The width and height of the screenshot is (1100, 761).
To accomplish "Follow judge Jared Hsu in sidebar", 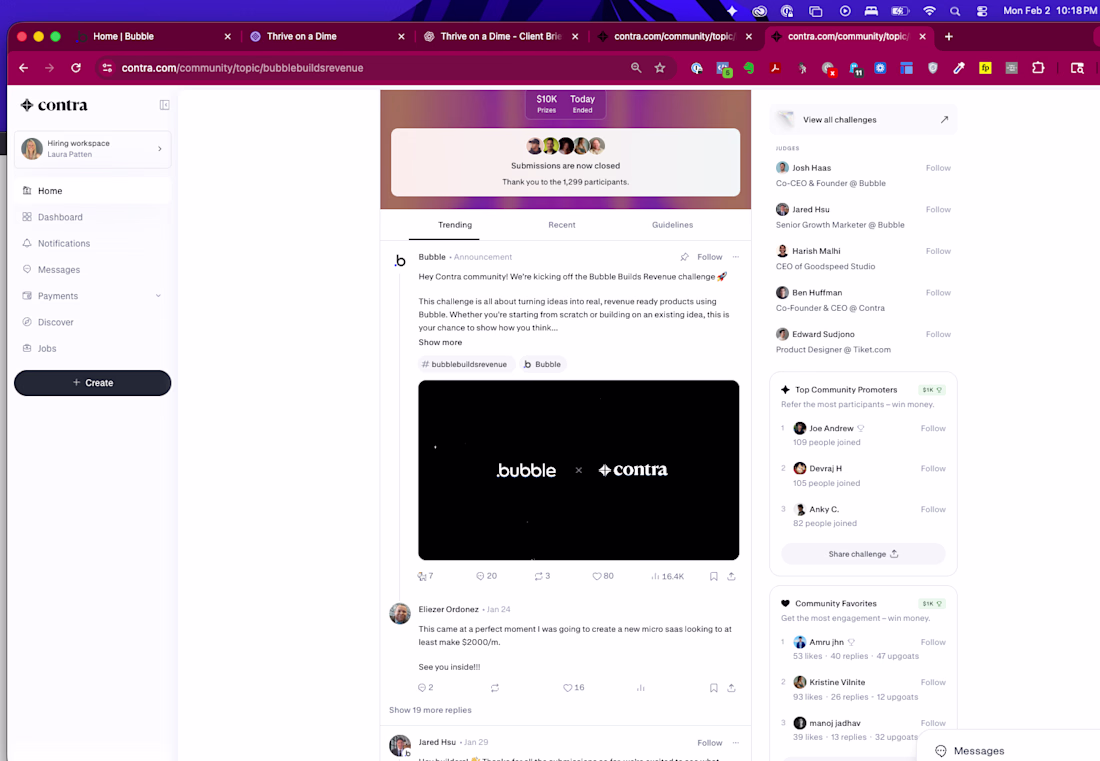I will click(x=938, y=210).
